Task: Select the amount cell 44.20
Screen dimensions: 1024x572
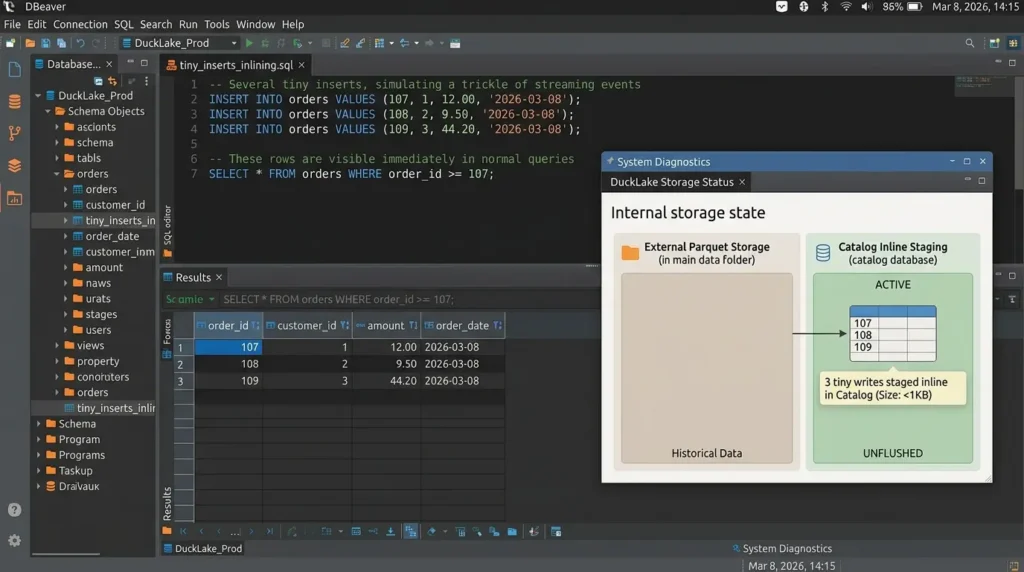Action: click(385, 381)
